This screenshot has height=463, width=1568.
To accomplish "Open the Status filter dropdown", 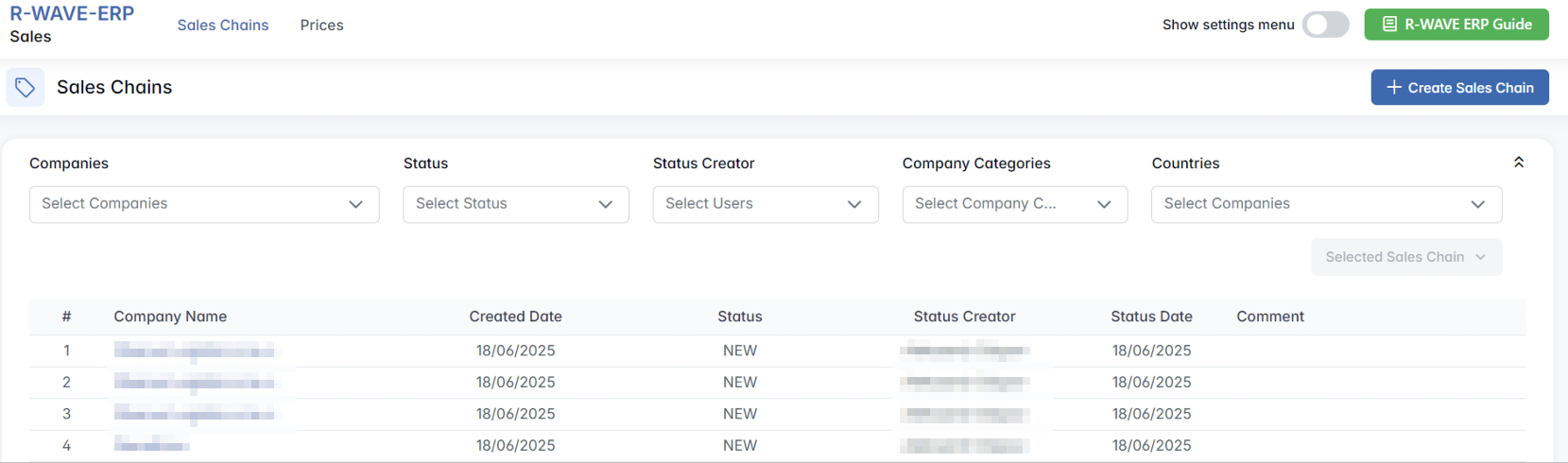I will (515, 204).
